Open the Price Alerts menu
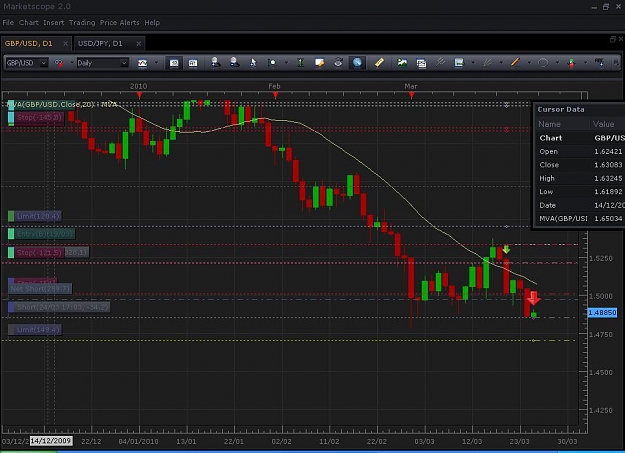Screen dimensions: 625x453 (x=120, y=23)
